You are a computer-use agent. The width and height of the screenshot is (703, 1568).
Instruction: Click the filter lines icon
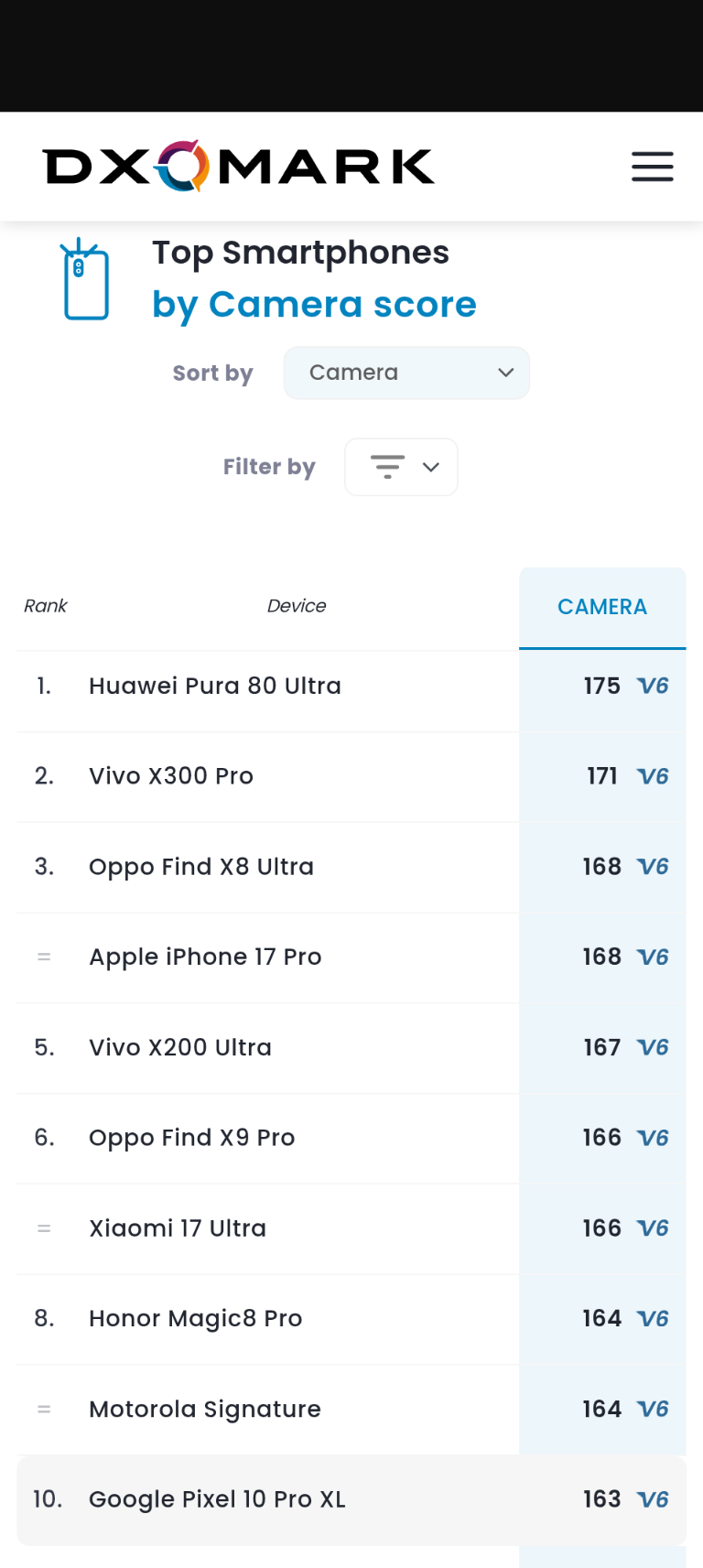(387, 467)
